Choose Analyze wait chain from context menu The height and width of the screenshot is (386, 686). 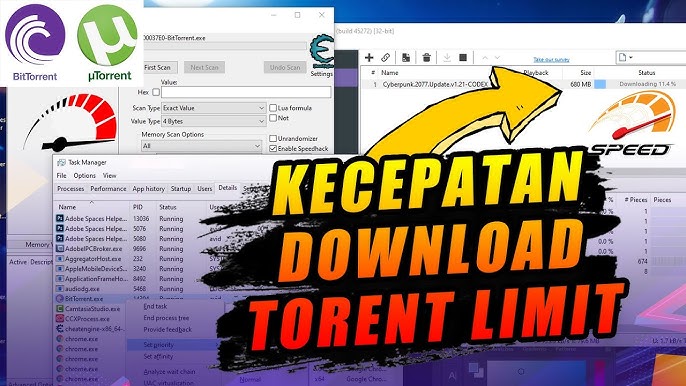tap(169, 372)
